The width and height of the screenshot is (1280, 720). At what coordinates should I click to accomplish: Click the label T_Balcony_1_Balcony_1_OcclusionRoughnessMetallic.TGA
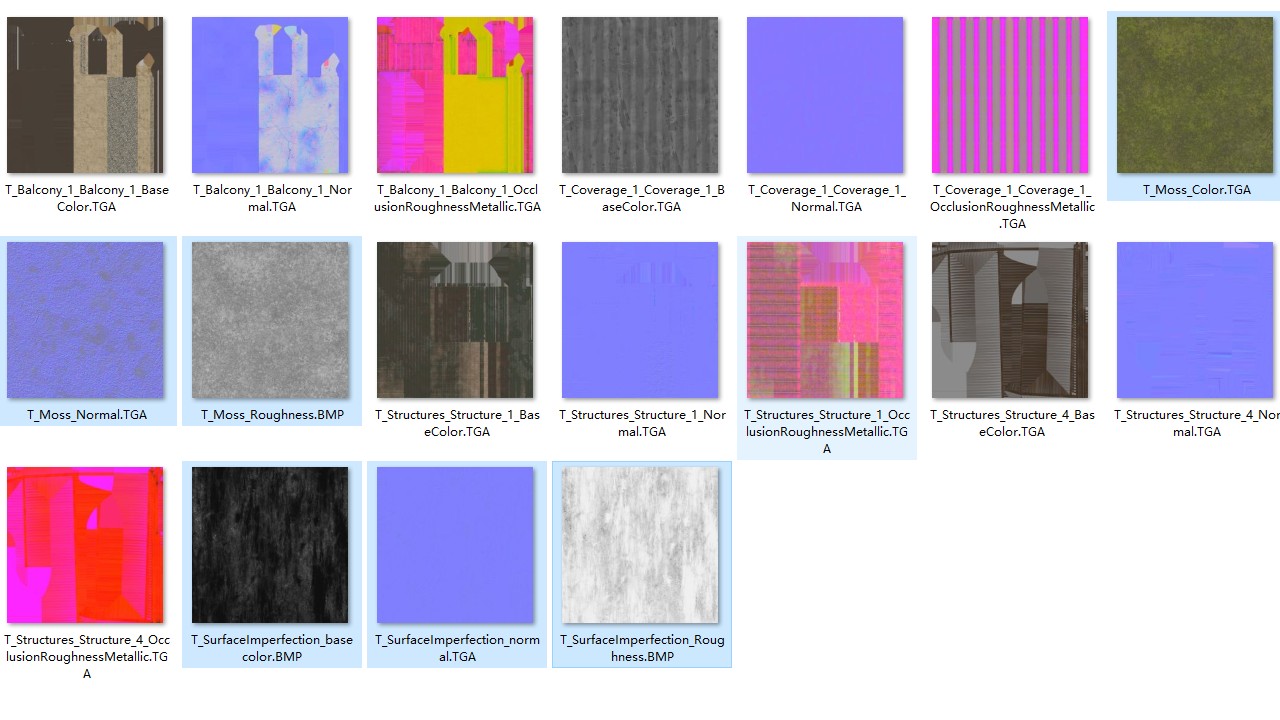457,198
